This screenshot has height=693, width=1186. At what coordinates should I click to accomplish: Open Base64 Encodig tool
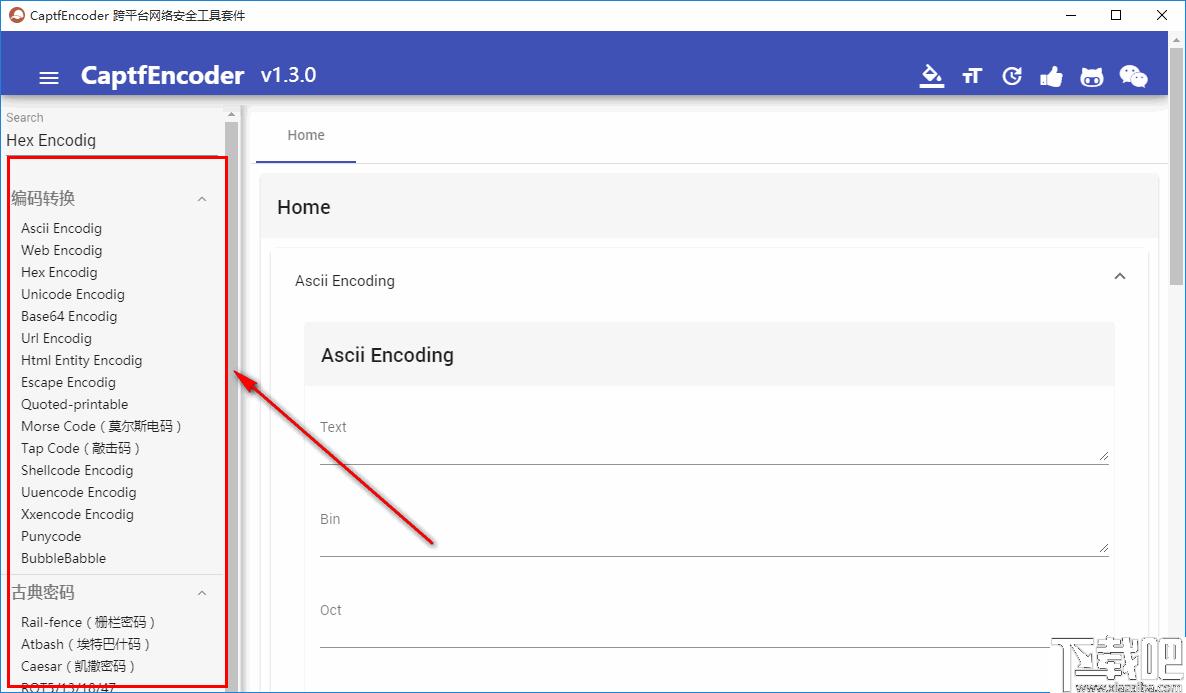pyautogui.click(x=69, y=316)
